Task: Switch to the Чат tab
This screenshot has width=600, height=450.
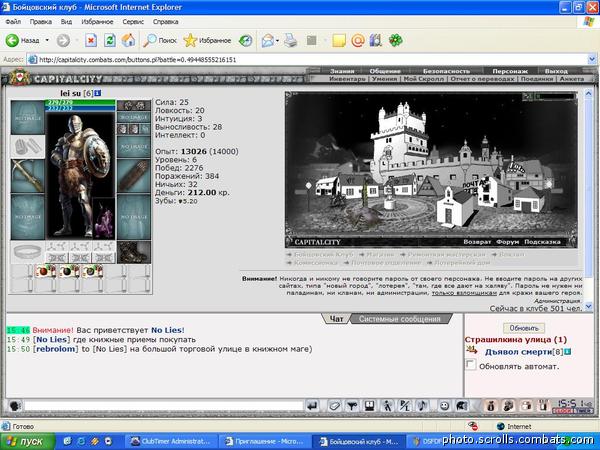Action: coord(336,318)
